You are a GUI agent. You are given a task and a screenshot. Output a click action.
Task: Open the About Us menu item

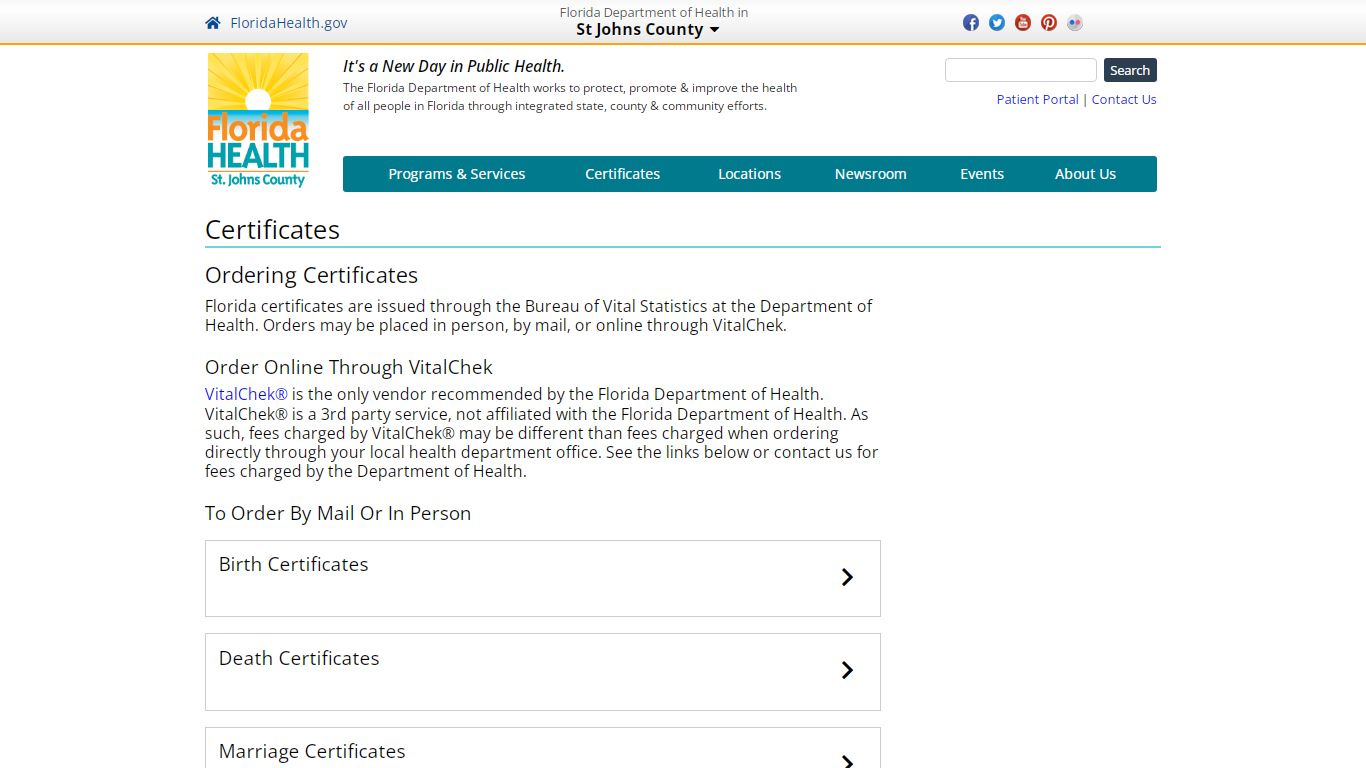point(1086,174)
